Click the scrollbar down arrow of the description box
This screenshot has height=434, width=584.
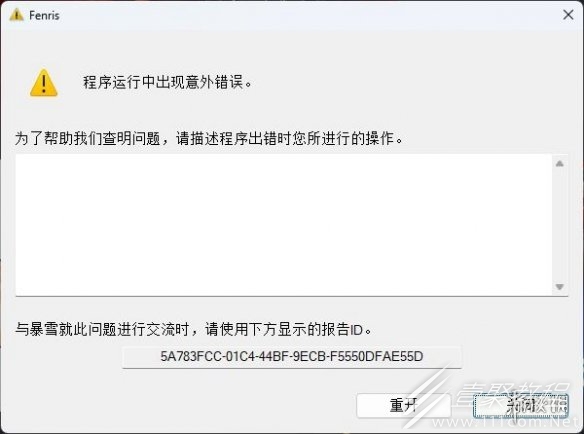click(559, 286)
